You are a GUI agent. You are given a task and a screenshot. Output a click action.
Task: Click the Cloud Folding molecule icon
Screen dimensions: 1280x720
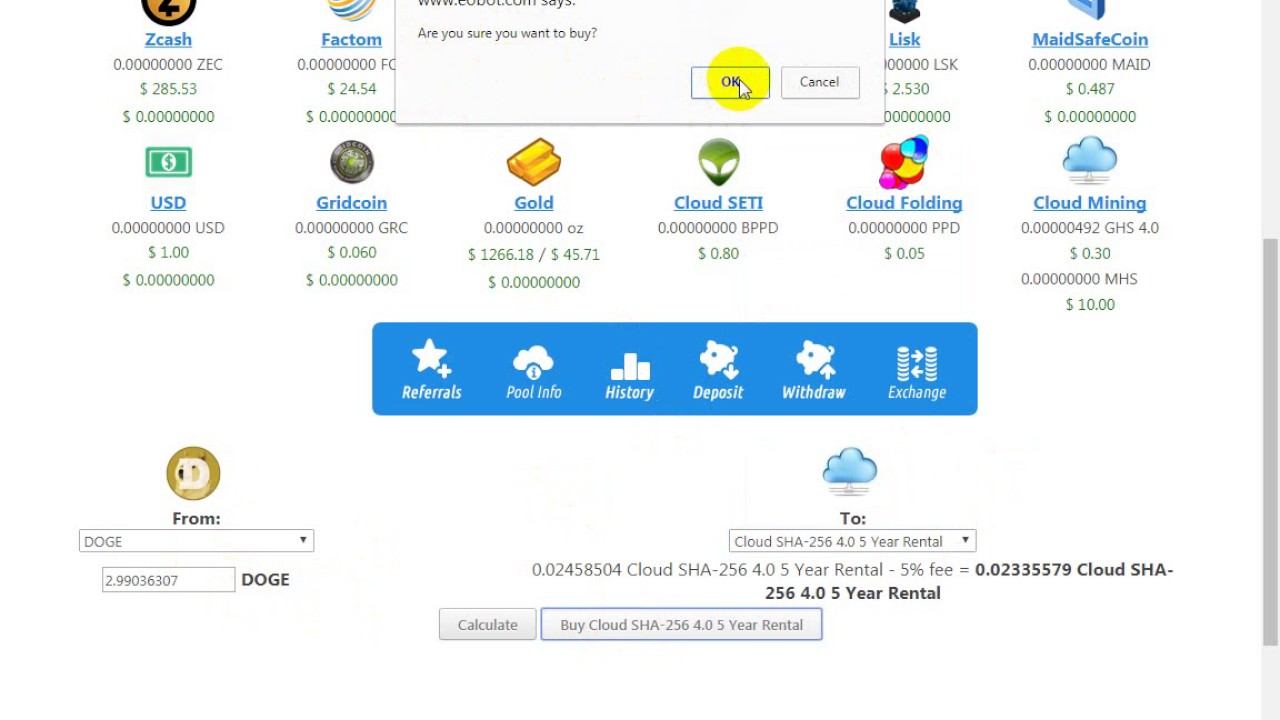click(x=904, y=162)
